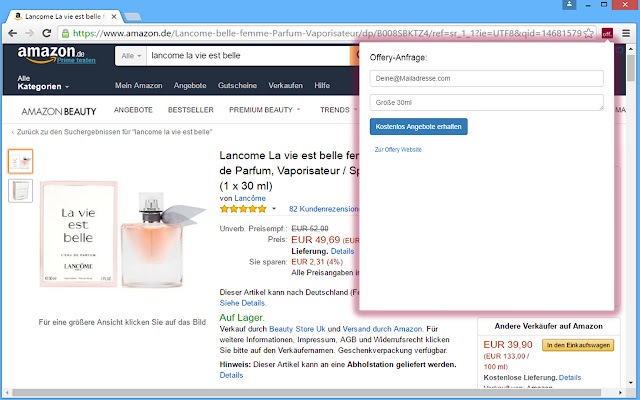Go to the Bestseller tab
The height and width of the screenshot is (400, 640).
coord(190,109)
